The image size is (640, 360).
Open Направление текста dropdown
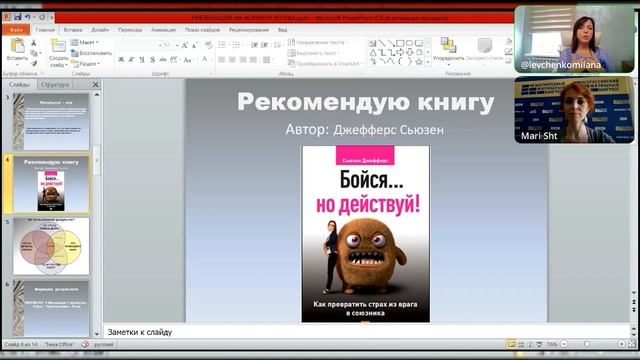coord(318,42)
